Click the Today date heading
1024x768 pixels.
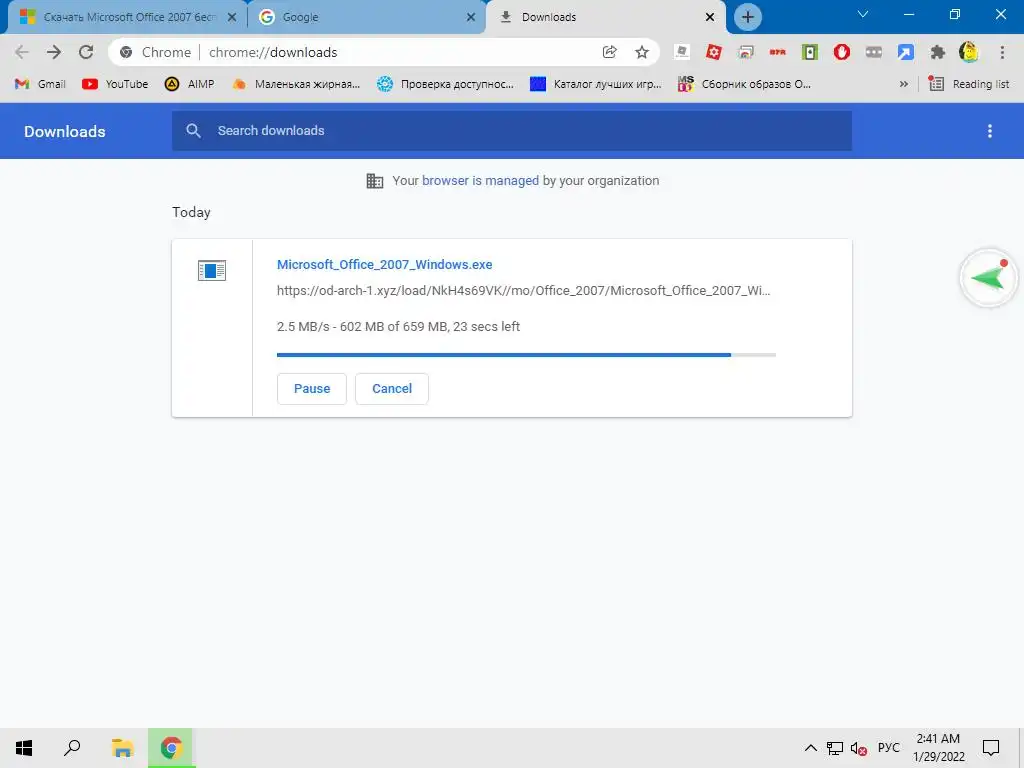[x=191, y=212]
